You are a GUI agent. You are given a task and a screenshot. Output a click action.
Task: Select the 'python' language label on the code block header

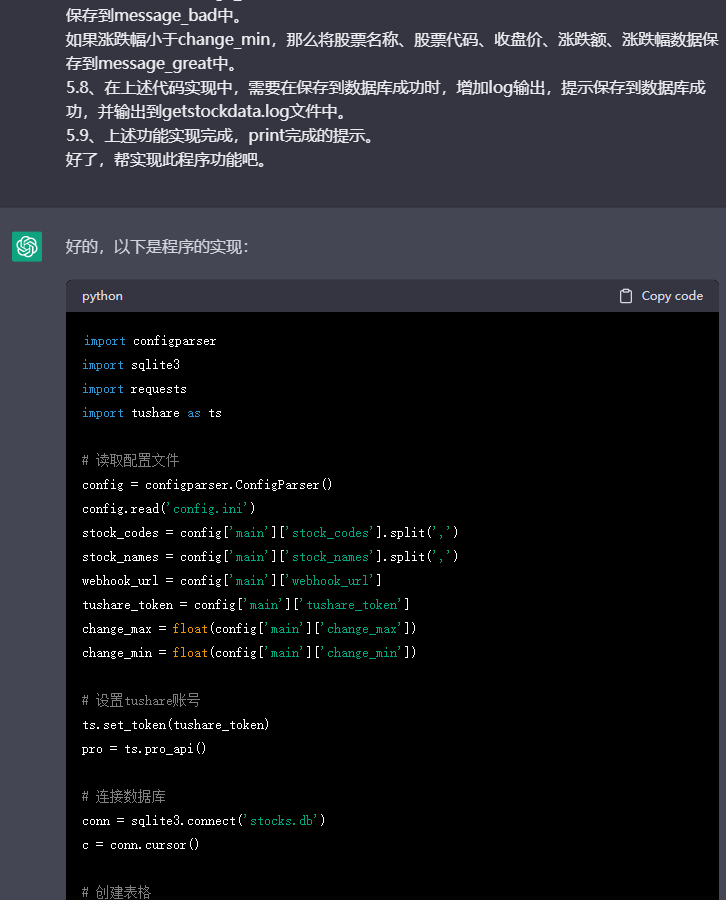coord(101,295)
